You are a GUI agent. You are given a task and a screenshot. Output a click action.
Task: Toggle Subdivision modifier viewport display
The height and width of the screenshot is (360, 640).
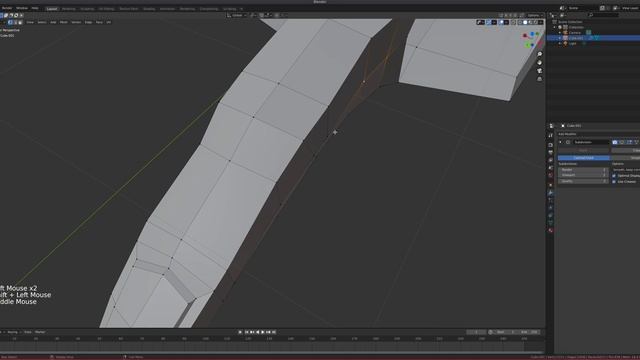622,142
